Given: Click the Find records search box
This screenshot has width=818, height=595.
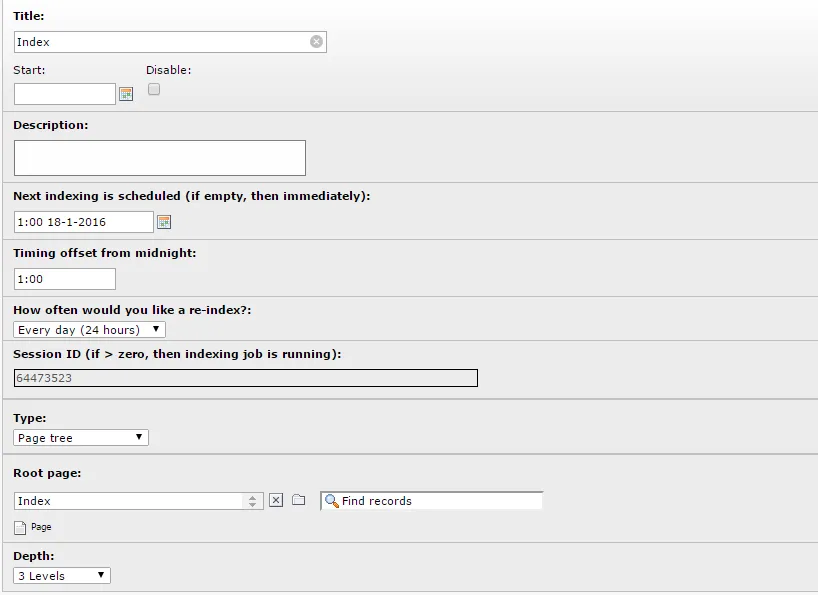Looking at the screenshot, I should 431,501.
